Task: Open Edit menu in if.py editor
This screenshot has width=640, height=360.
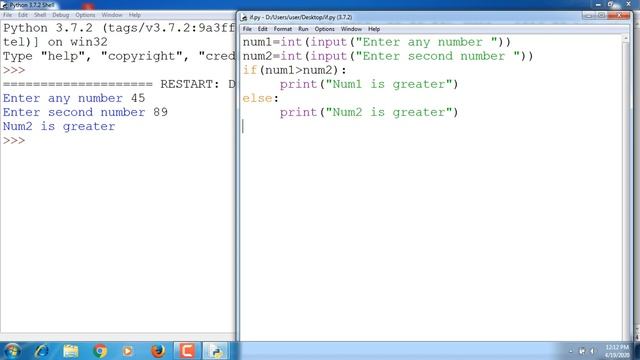Action: click(262, 29)
